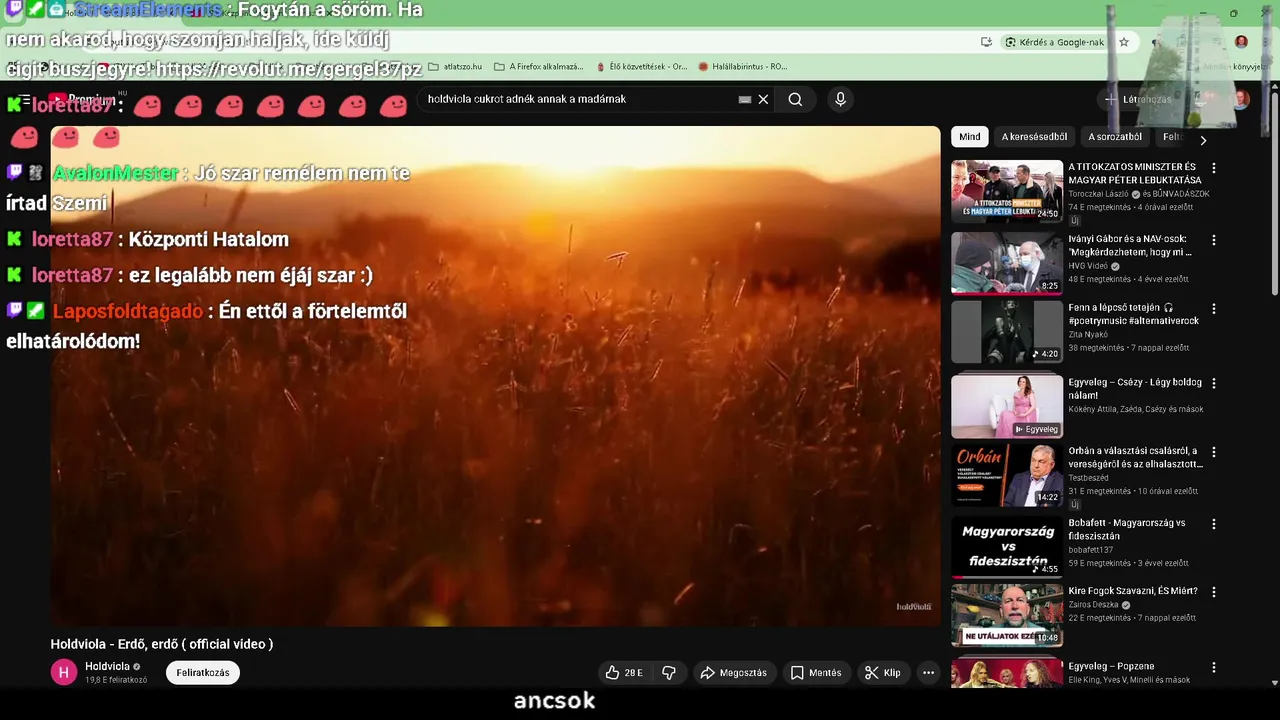The height and width of the screenshot is (720, 1280).
Task: Open 'A Firefox alkalmazá...' bookmark folder
Action: (539, 67)
